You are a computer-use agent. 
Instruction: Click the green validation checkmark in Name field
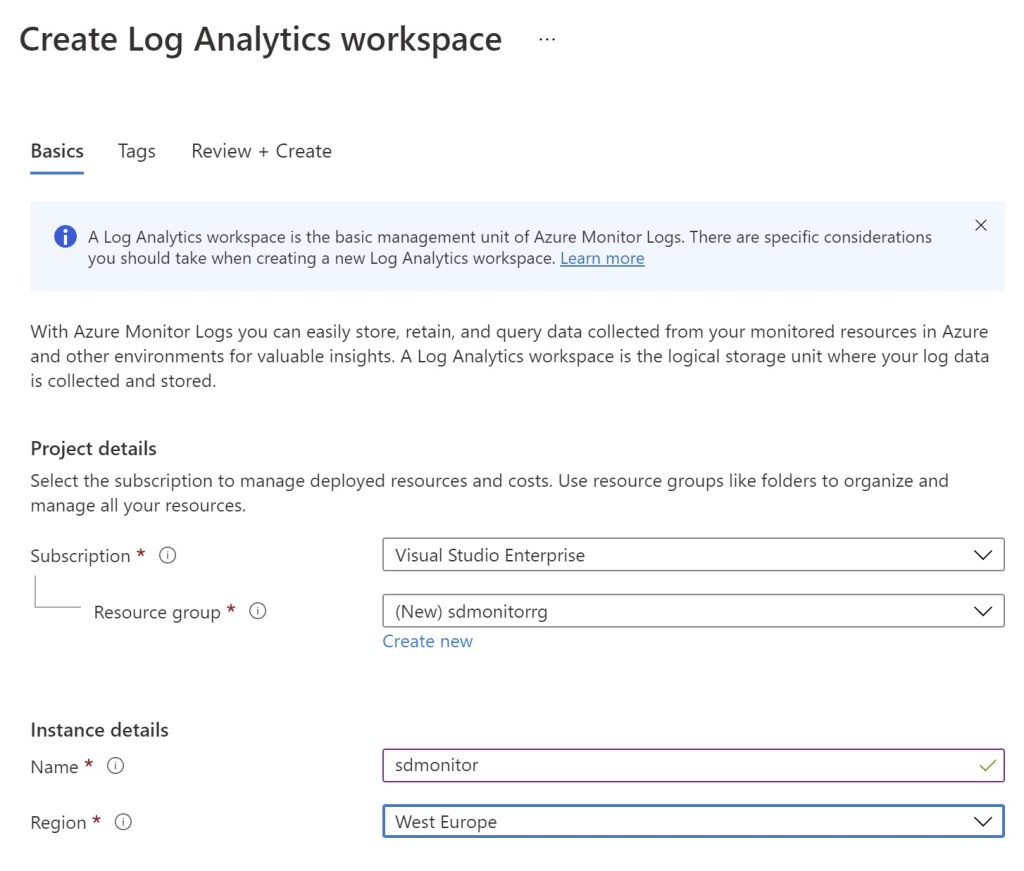coord(987,766)
